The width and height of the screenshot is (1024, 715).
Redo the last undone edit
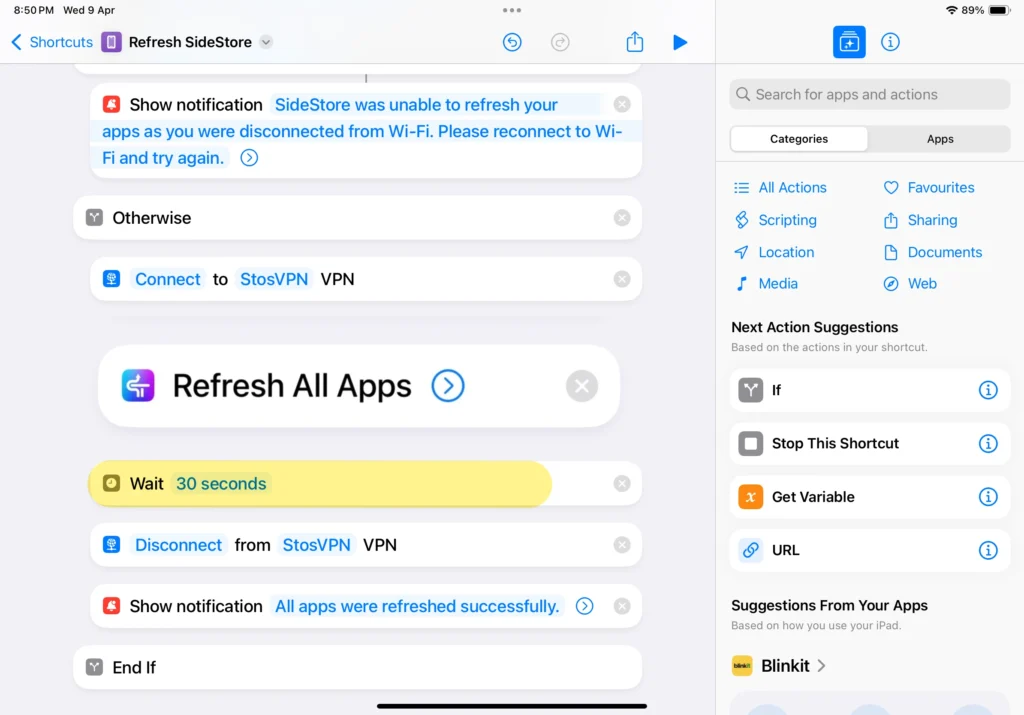(x=560, y=42)
